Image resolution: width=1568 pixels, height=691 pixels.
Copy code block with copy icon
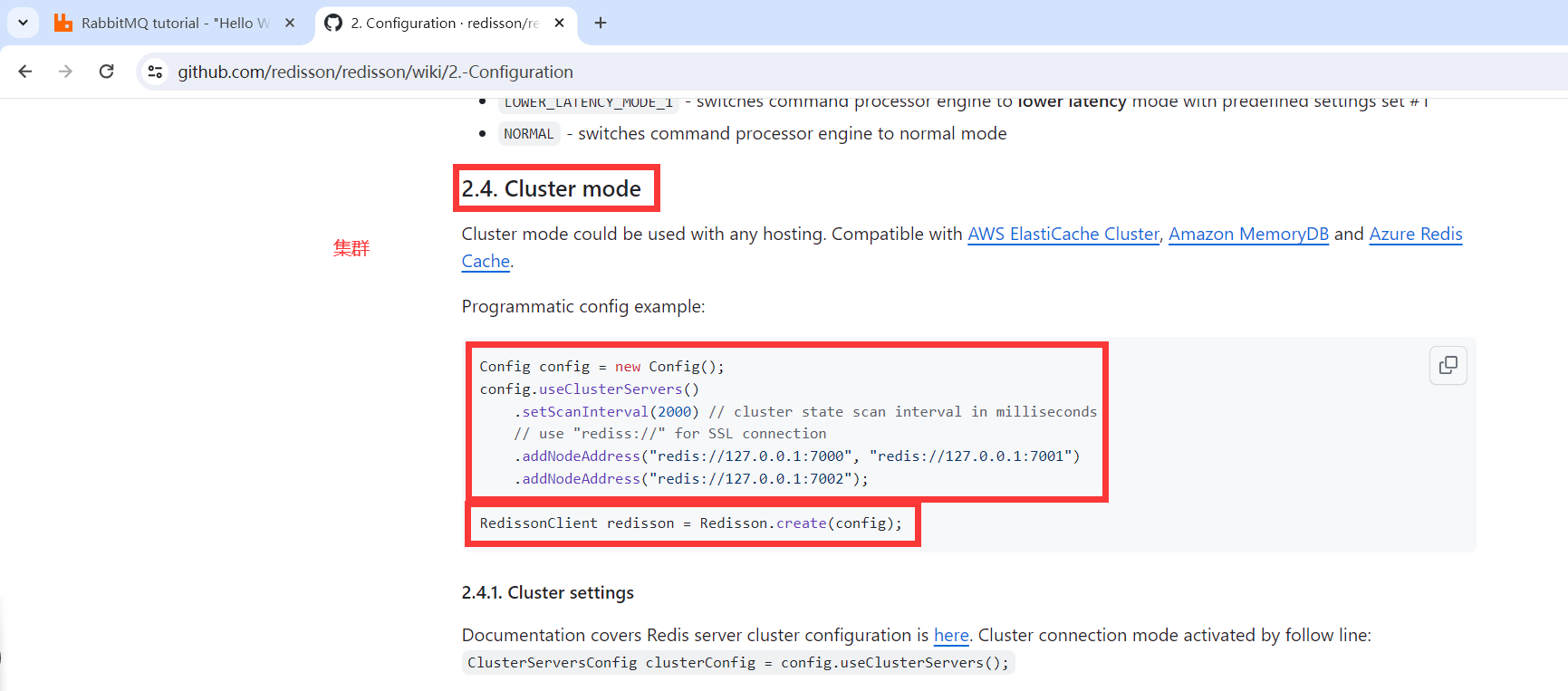pyautogui.click(x=1448, y=365)
